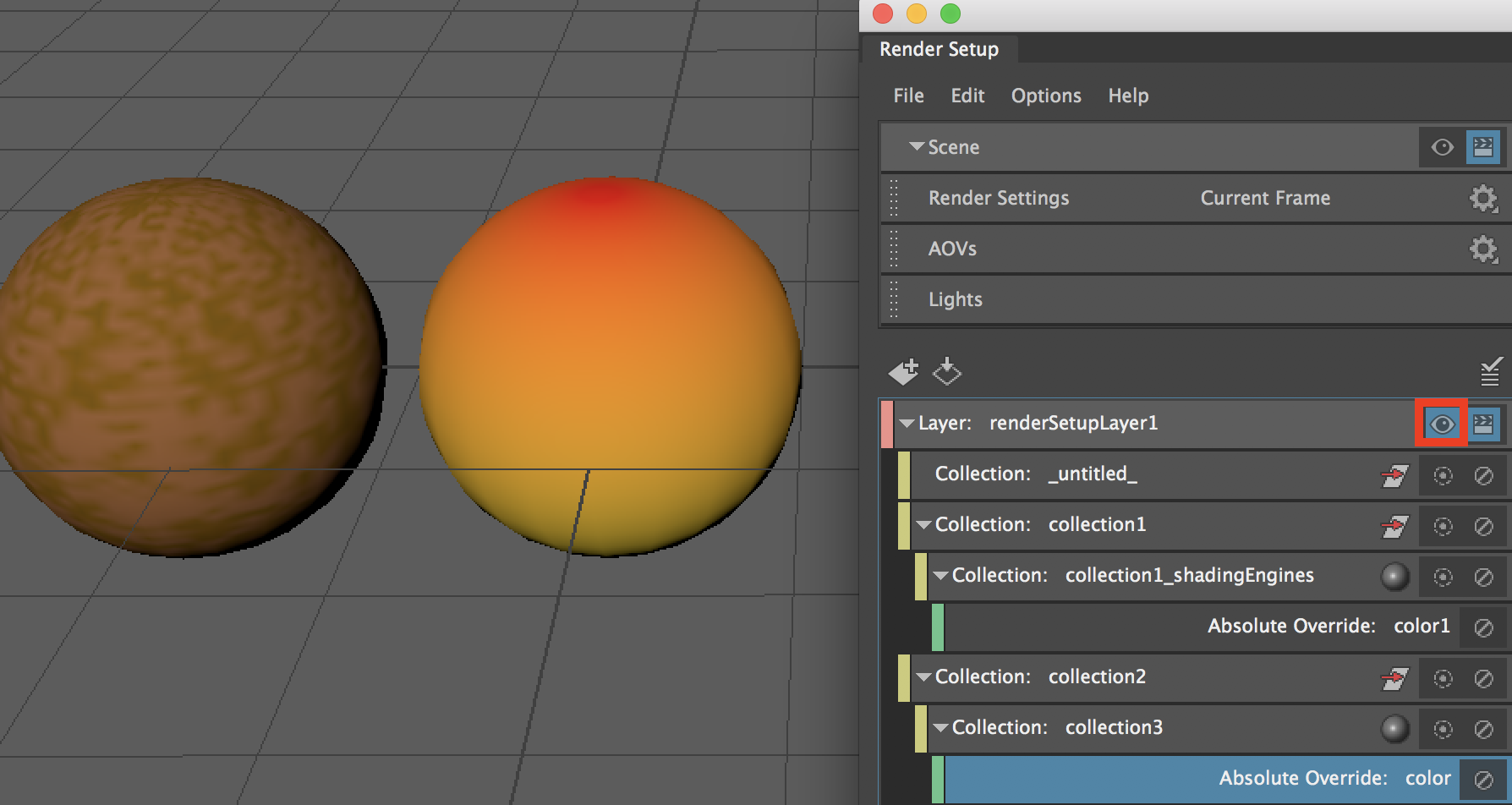Image resolution: width=1512 pixels, height=805 pixels.
Task: Open the AOVs gear options
Action: click(x=1481, y=249)
